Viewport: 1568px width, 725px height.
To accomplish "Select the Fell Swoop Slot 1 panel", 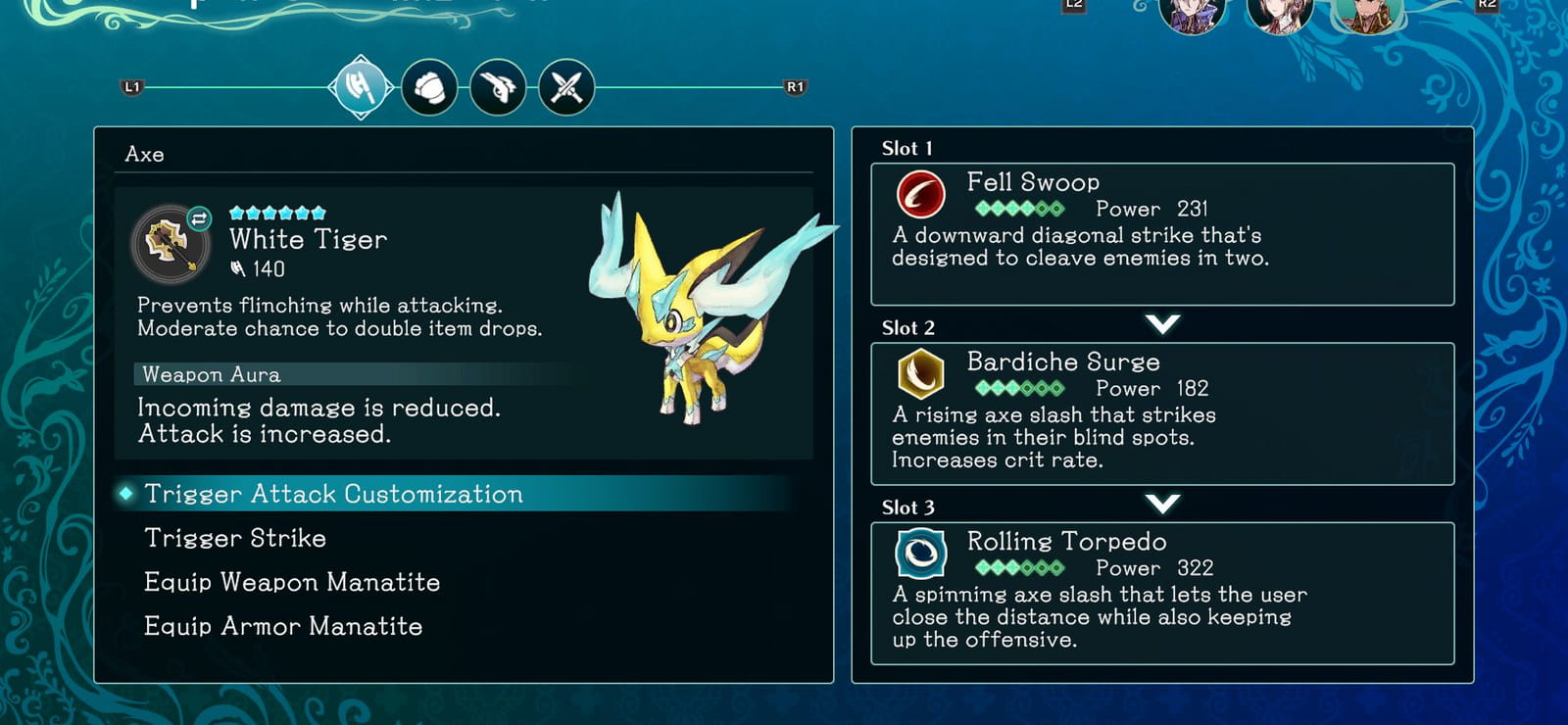I will click(1162, 234).
